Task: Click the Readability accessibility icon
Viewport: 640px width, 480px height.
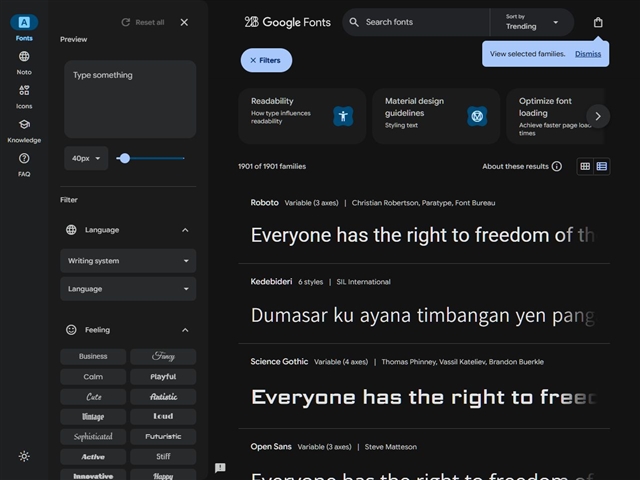Action: (x=343, y=116)
